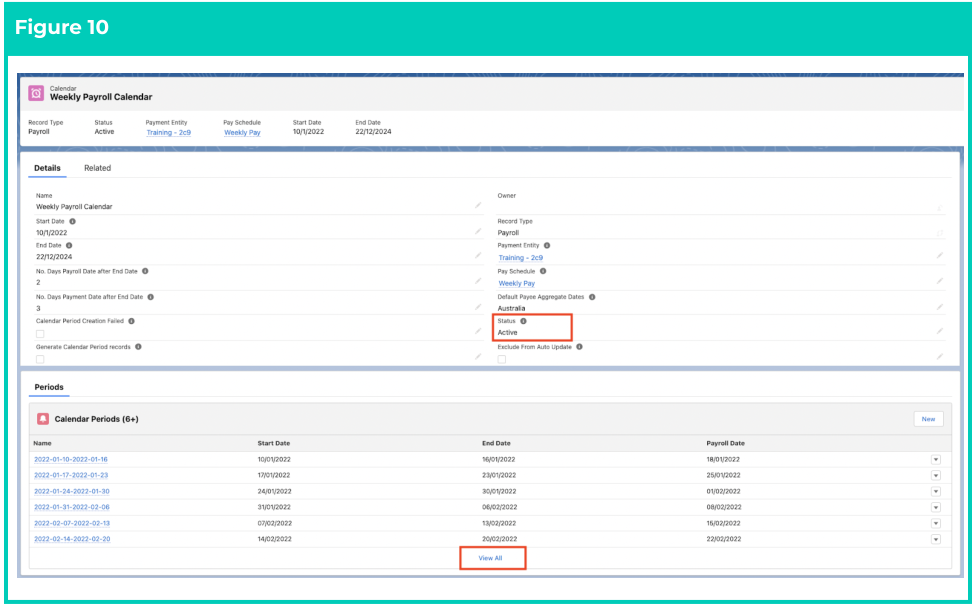
Task: Click start date 24/01/2022 cell
Action: point(274,492)
